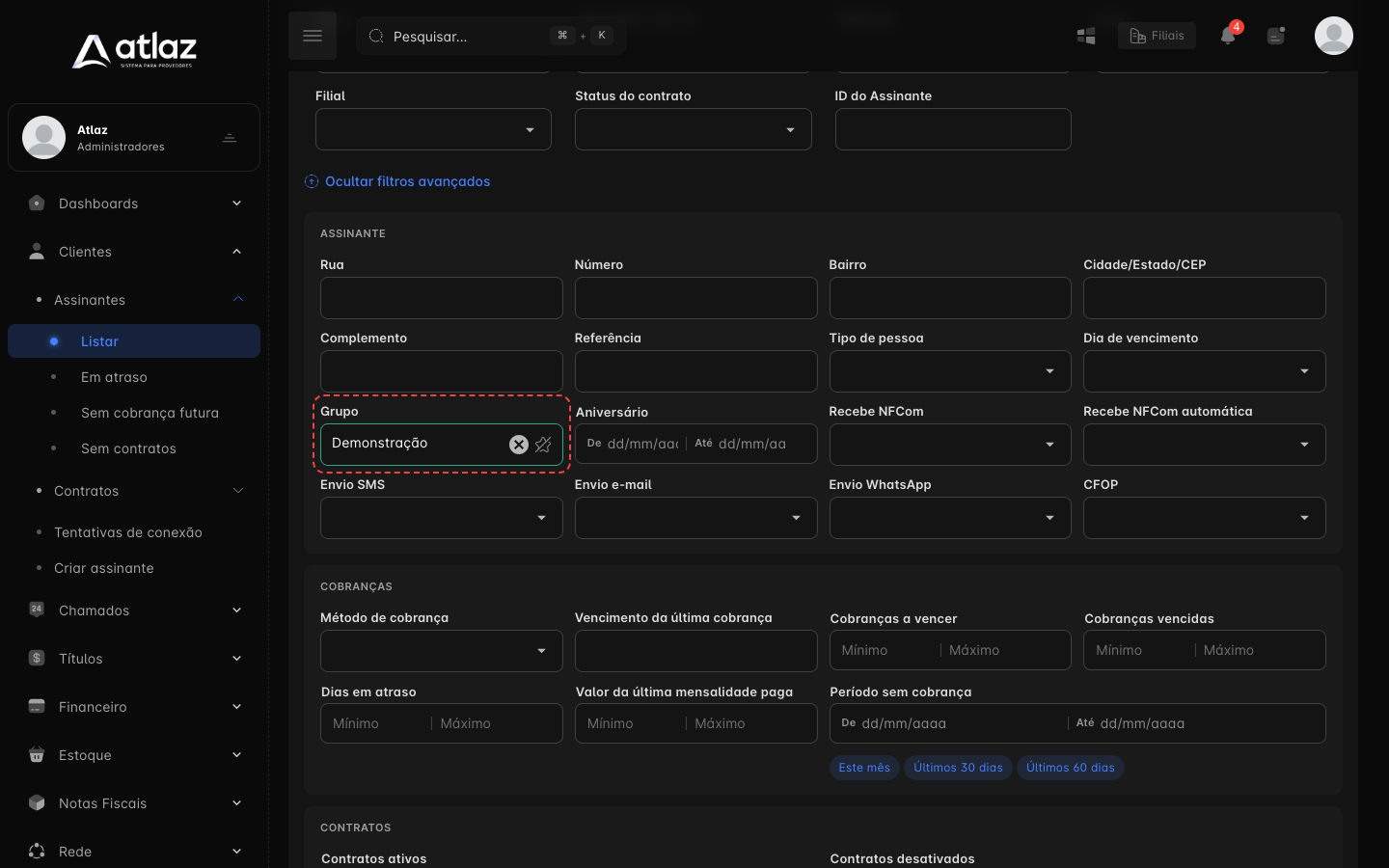The image size is (1389, 868).
Task: Apply the Últimos 30 dias shortcut
Action: (x=958, y=768)
